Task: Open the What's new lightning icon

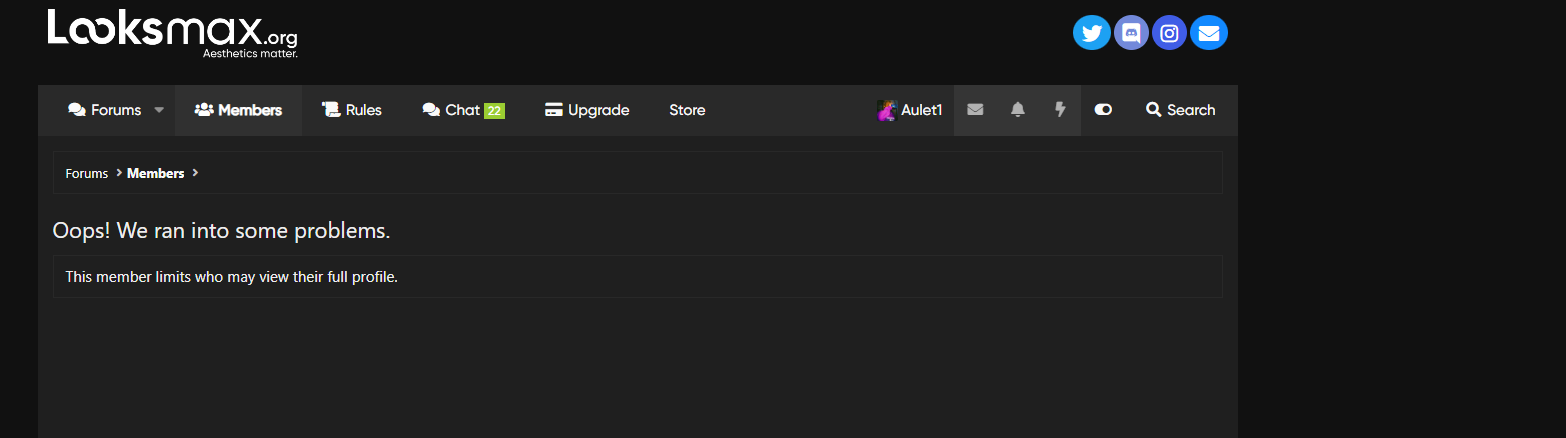Action: tap(1060, 110)
